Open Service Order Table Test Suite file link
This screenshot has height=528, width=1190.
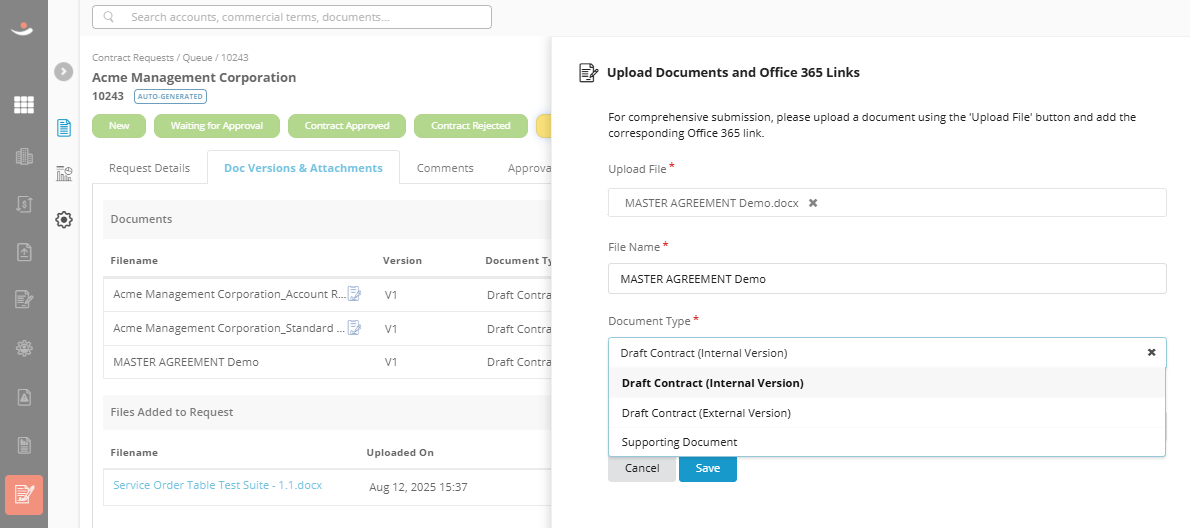pos(218,485)
